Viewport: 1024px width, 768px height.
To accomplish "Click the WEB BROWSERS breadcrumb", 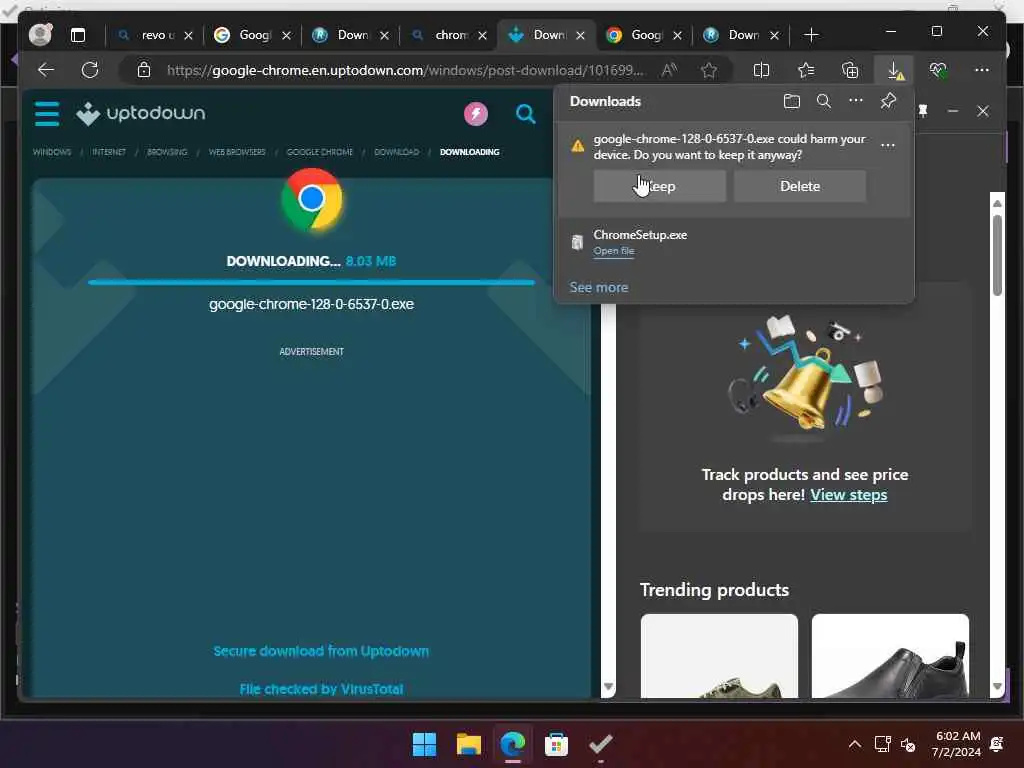I will pos(236,152).
